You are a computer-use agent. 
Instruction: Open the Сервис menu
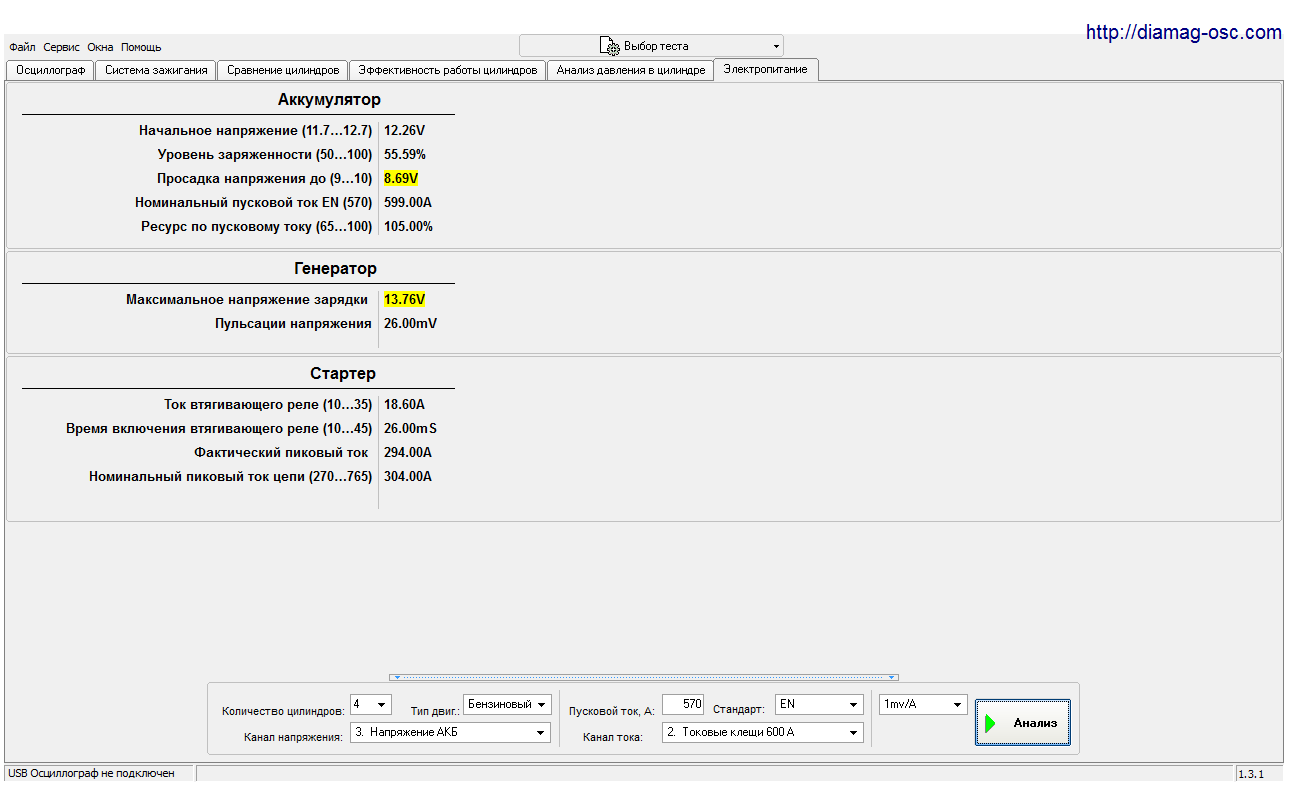62,47
